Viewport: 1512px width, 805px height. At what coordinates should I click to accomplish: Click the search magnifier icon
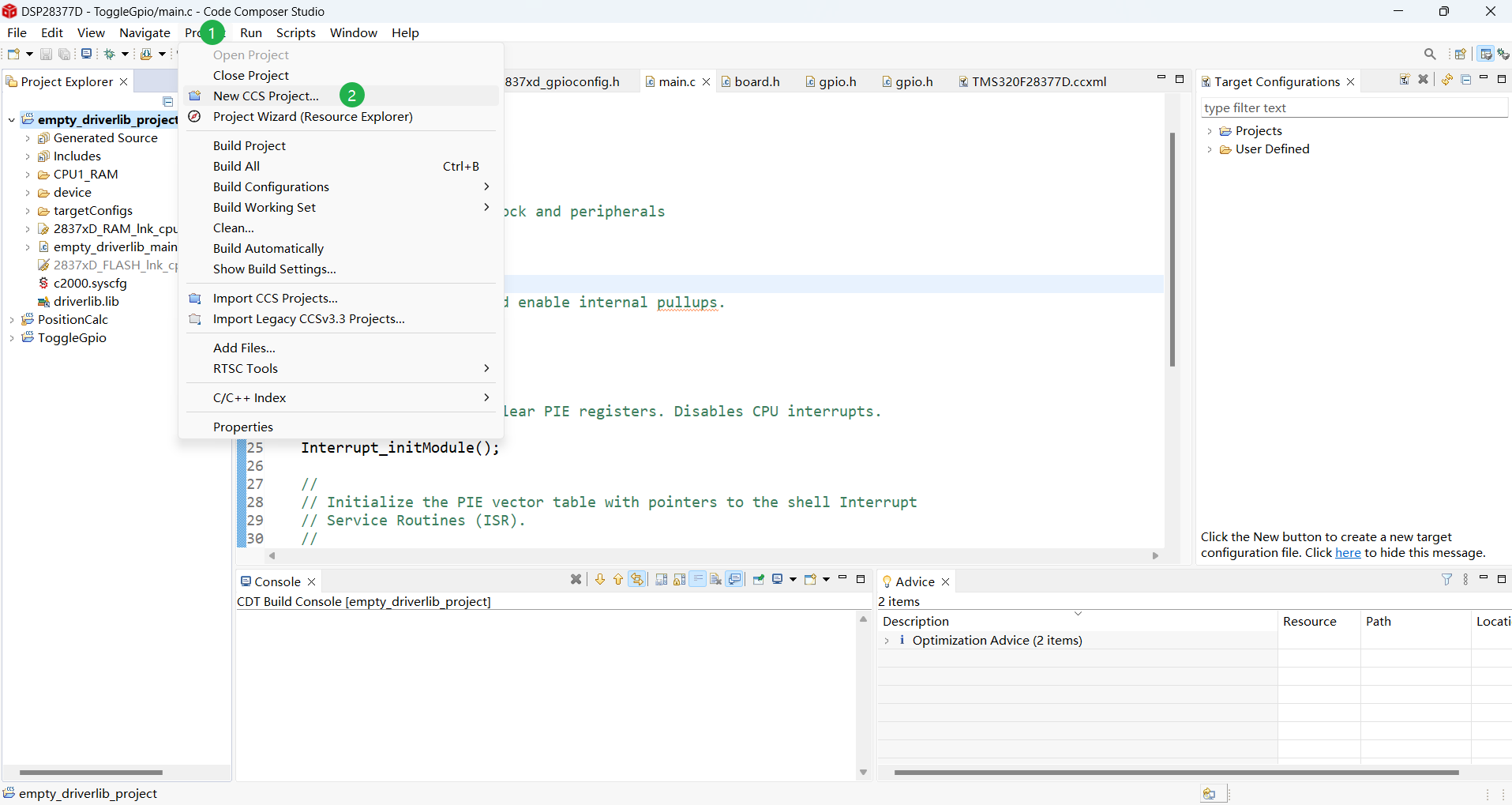click(x=1430, y=54)
